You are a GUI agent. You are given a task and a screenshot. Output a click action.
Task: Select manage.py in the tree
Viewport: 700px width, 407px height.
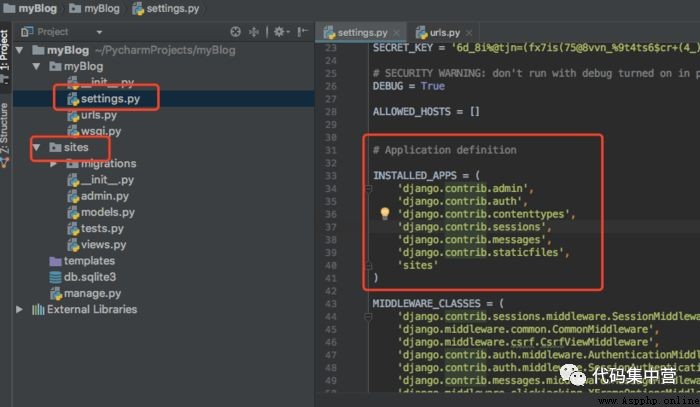click(85, 293)
